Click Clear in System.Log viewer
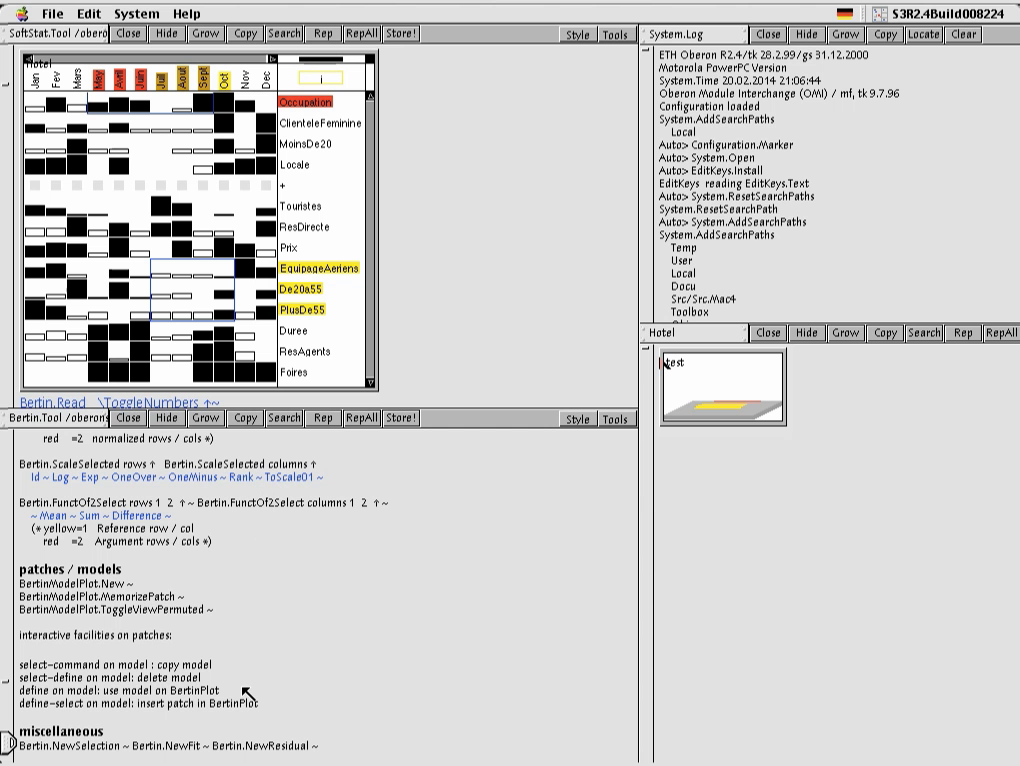This screenshot has height=766, width=1020. [x=963, y=34]
